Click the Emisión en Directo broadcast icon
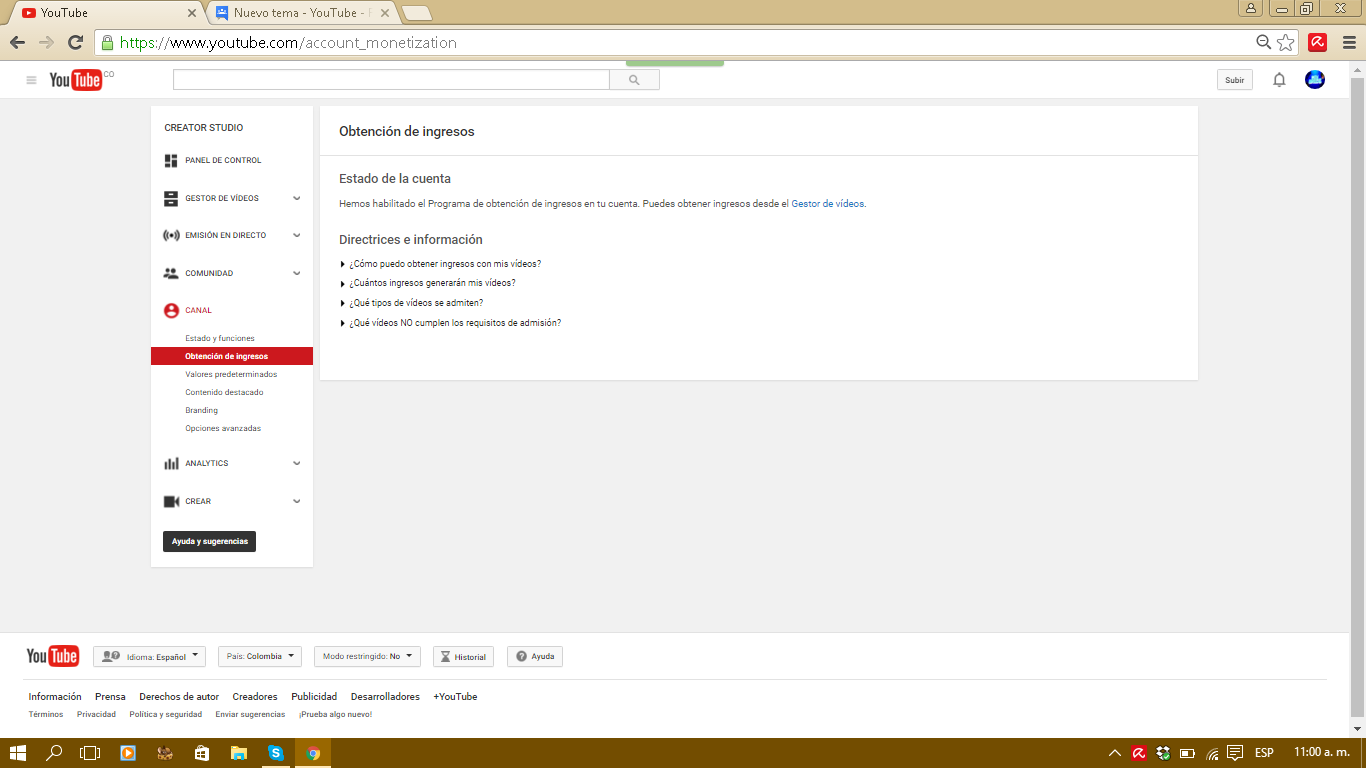Viewport: 1370px width, 768px height. click(171, 236)
